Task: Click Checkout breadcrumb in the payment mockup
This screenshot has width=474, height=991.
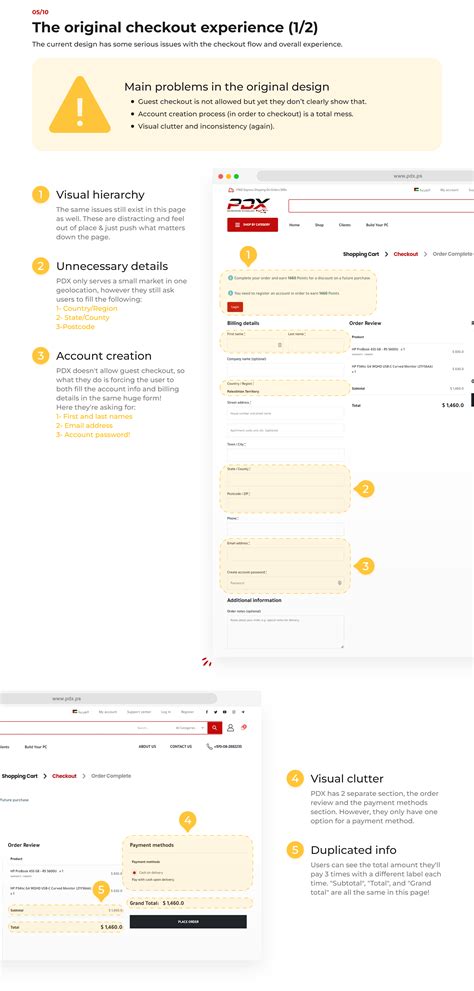Action: coord(64,775)
